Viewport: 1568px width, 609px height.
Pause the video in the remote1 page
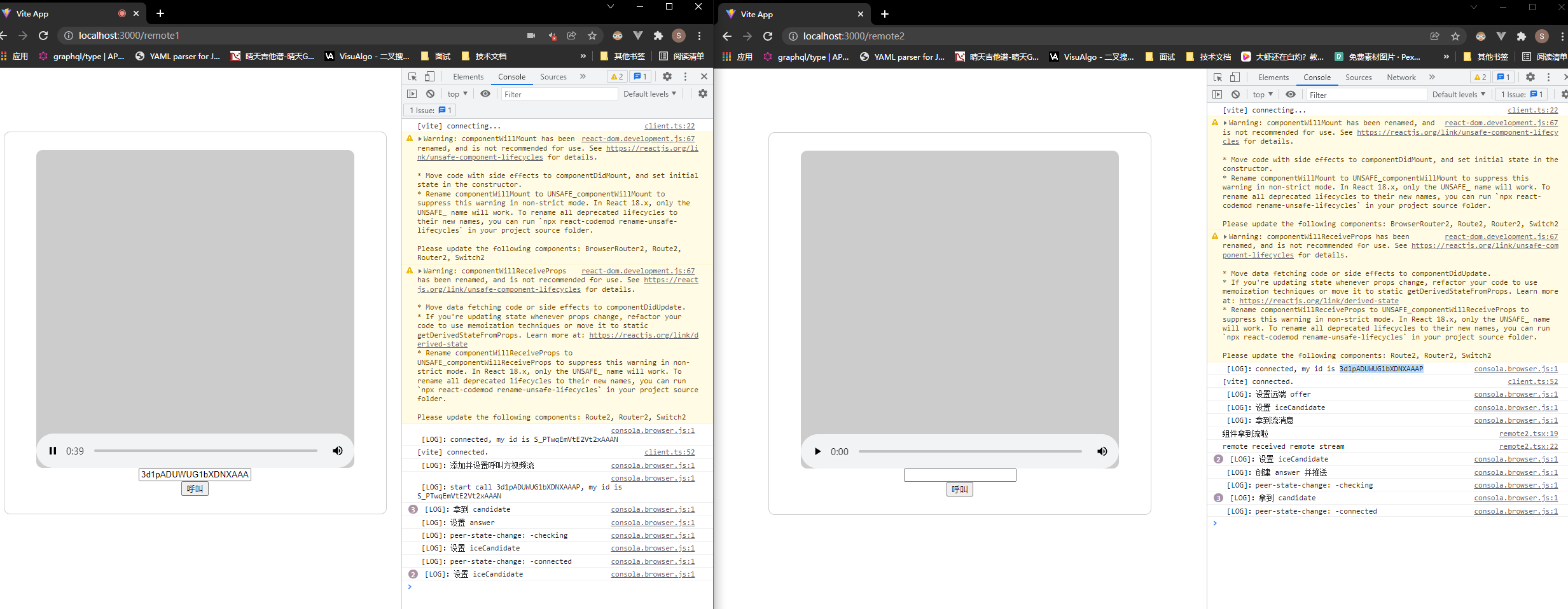coord(53,451)
